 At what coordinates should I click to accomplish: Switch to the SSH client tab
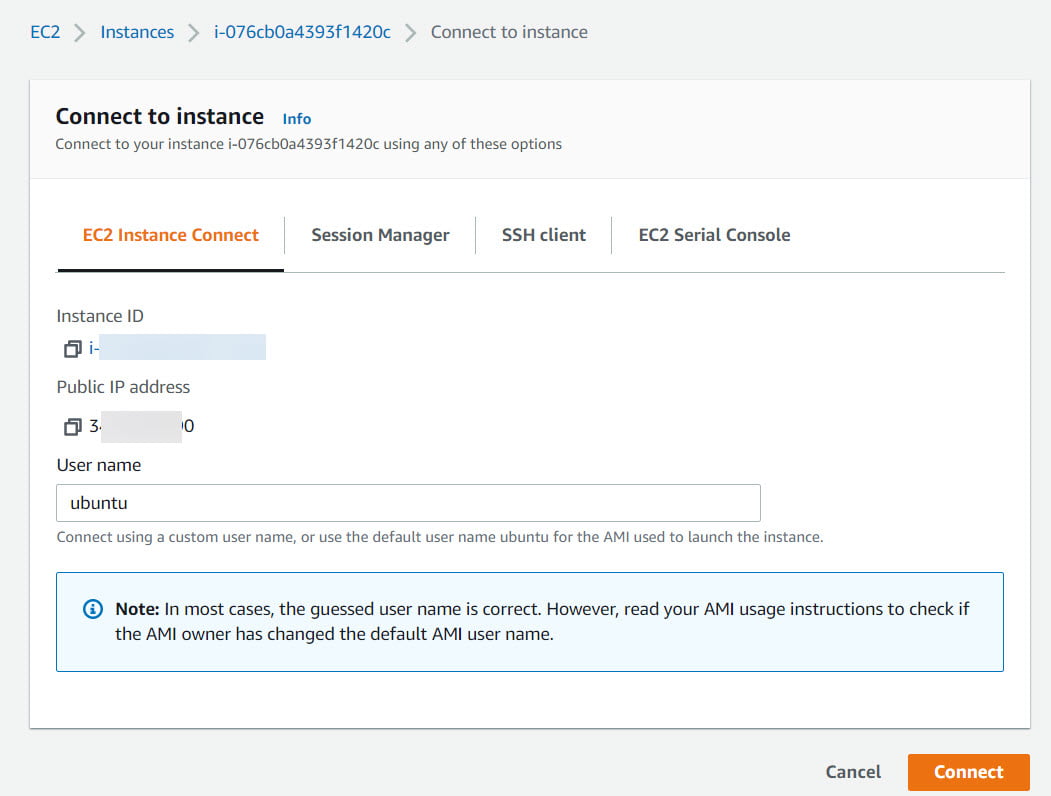point(544,235)
